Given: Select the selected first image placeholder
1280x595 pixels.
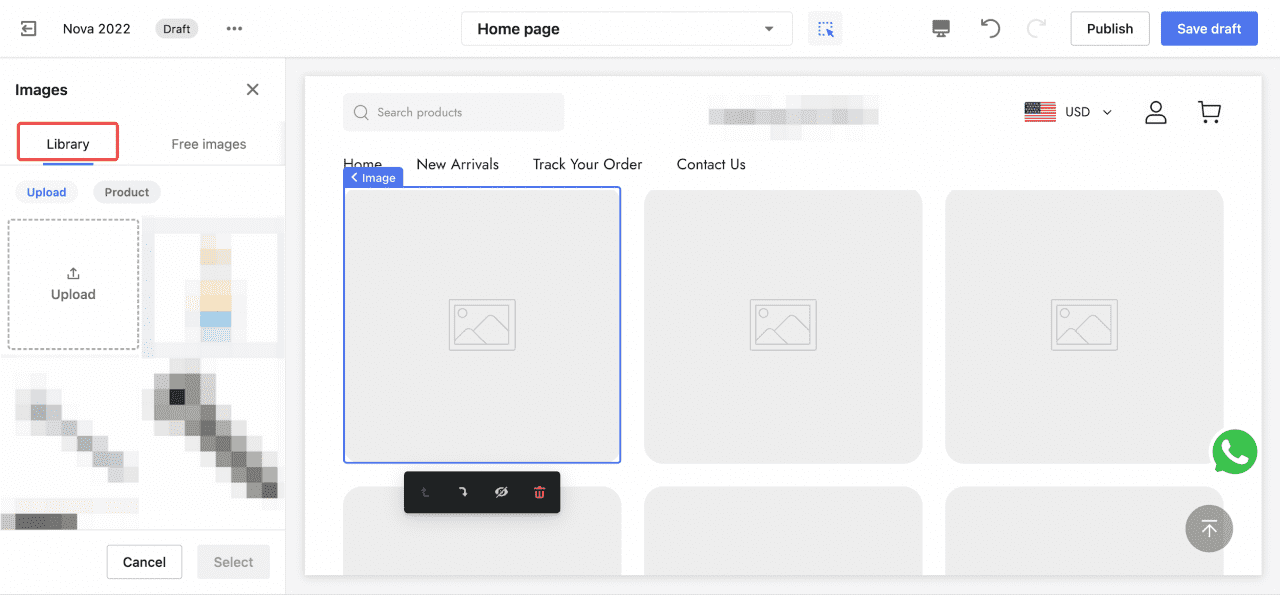Looking at the screenshot, I should tap(482, 325).
